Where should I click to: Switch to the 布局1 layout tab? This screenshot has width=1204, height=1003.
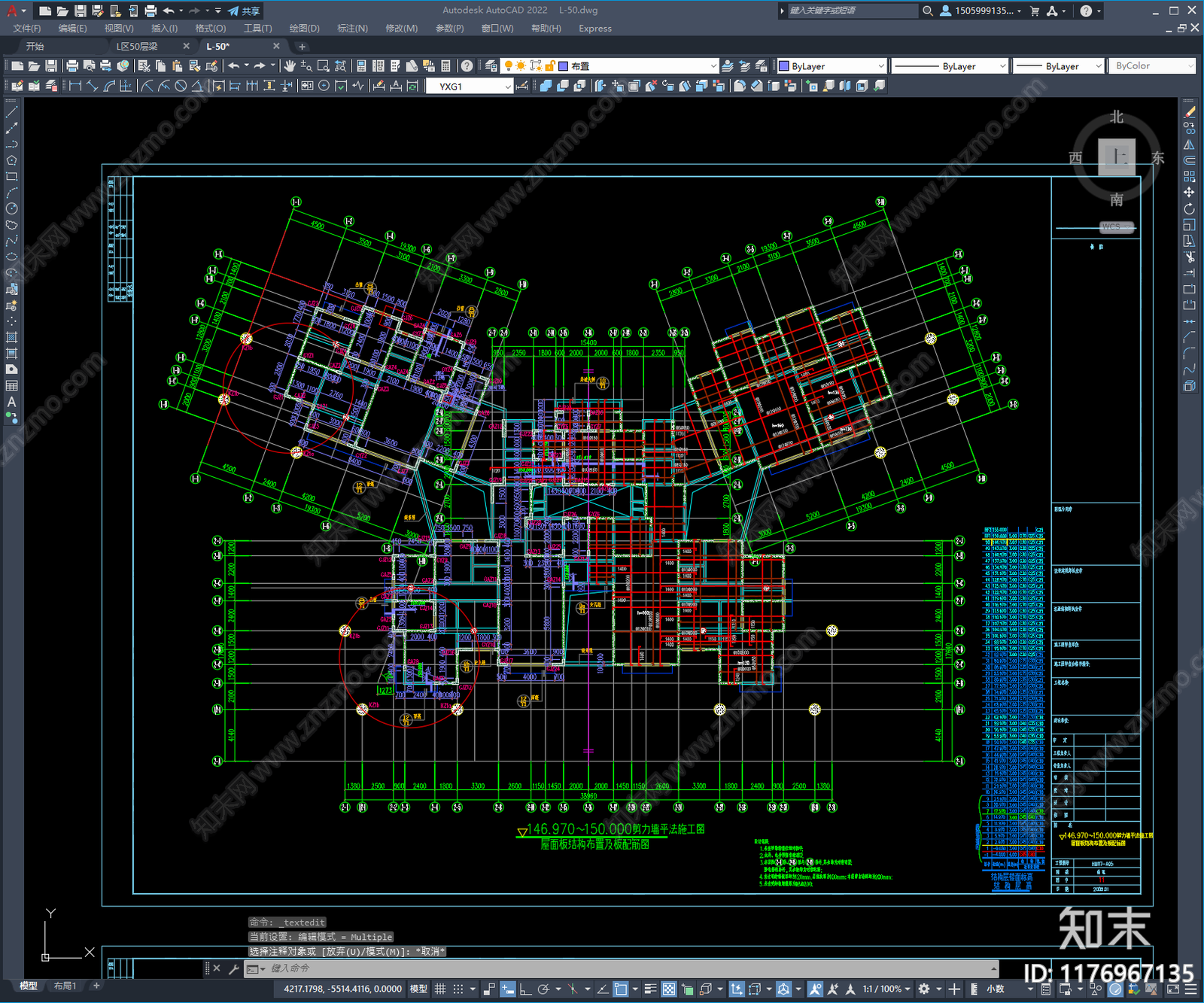point(65,986)
